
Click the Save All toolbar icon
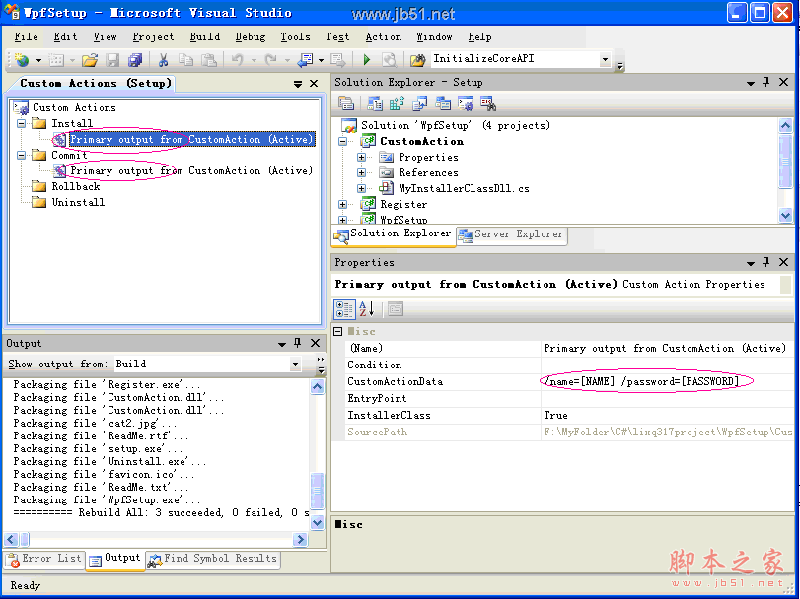tap(135, 60)
